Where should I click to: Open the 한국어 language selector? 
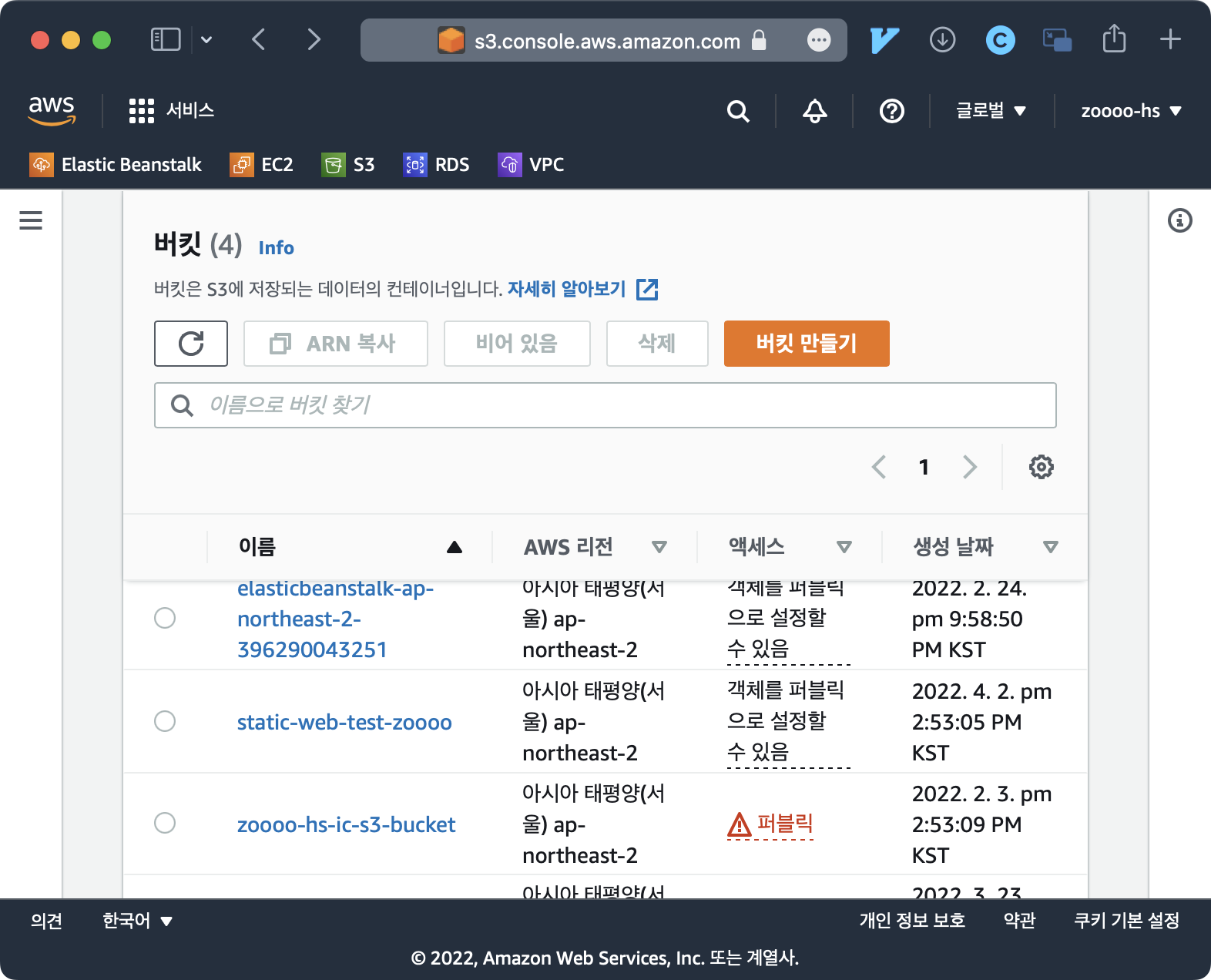[137, 921]
